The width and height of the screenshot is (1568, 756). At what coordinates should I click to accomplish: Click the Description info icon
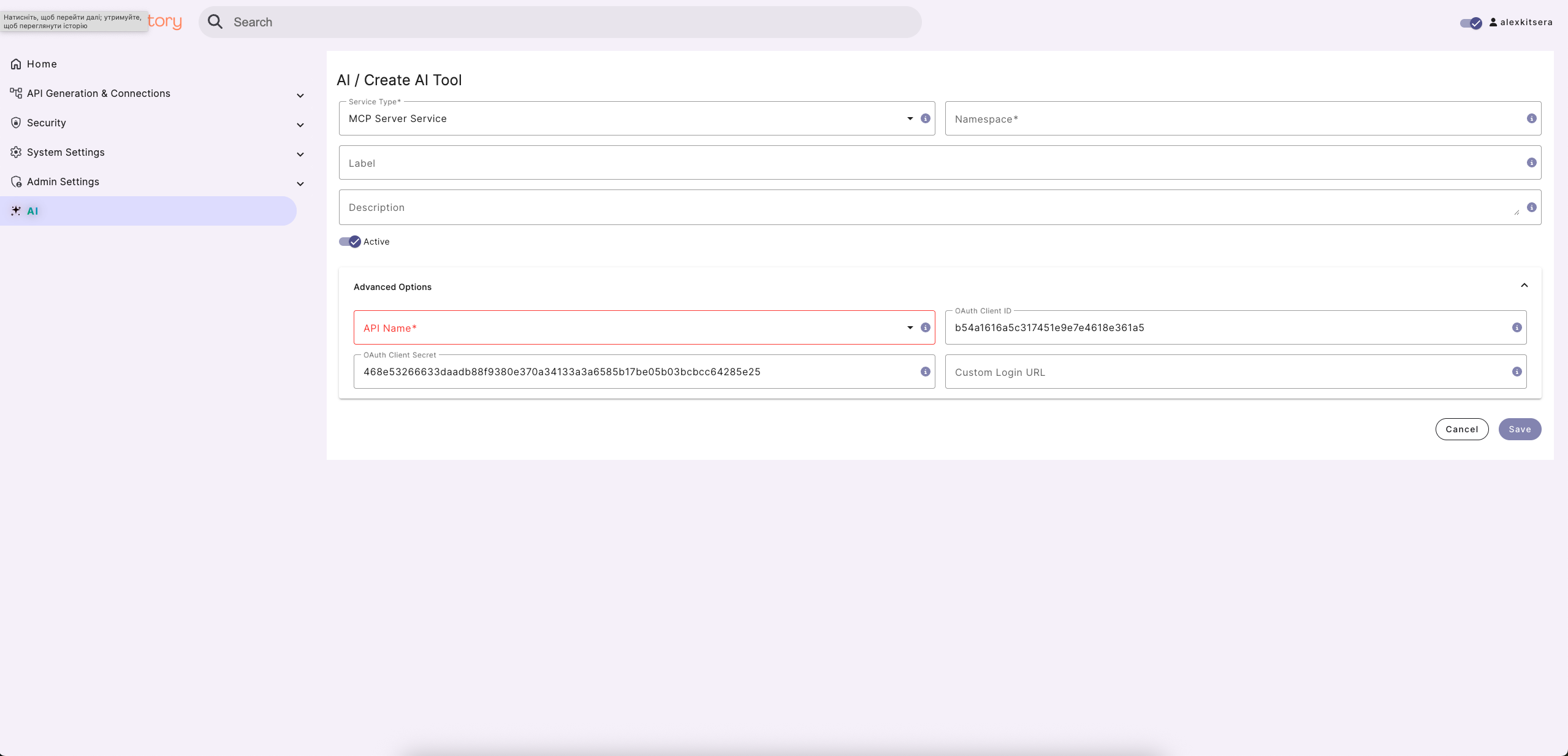pos(1531,207)
